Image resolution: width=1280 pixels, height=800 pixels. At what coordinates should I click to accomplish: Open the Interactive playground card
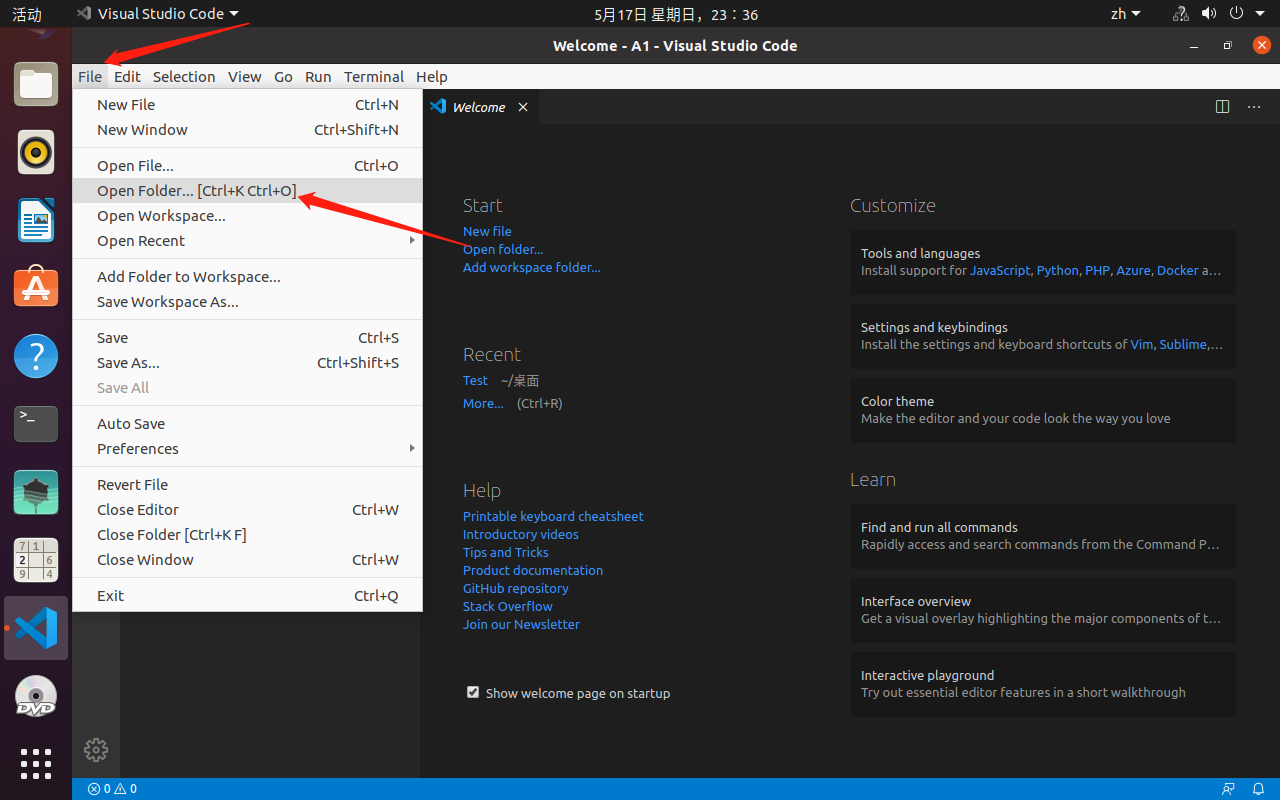[x=1043, y=684]
